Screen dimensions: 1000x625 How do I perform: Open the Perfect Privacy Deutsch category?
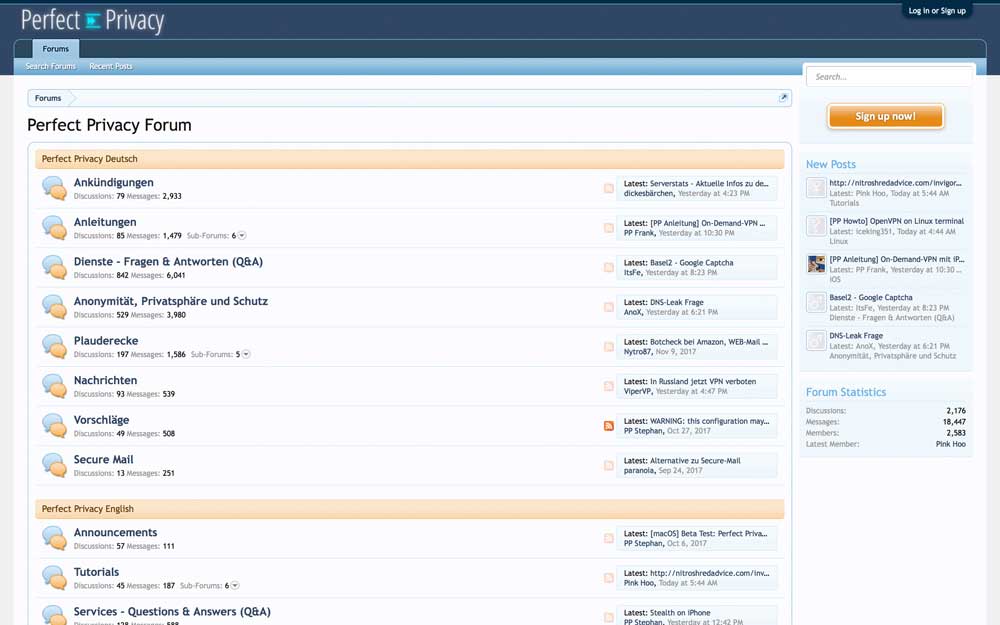coord(89,159)
